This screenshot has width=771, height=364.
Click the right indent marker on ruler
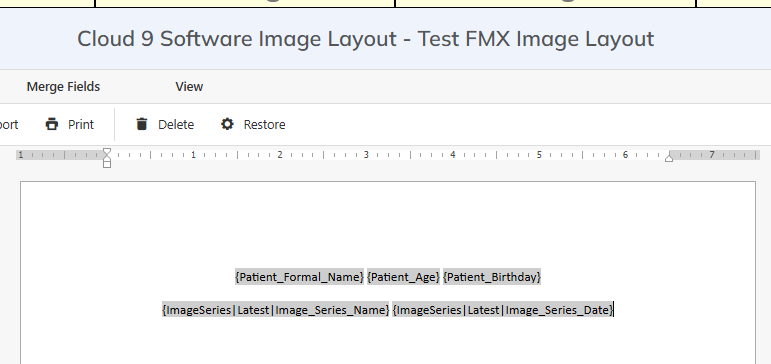pos(669,157)
